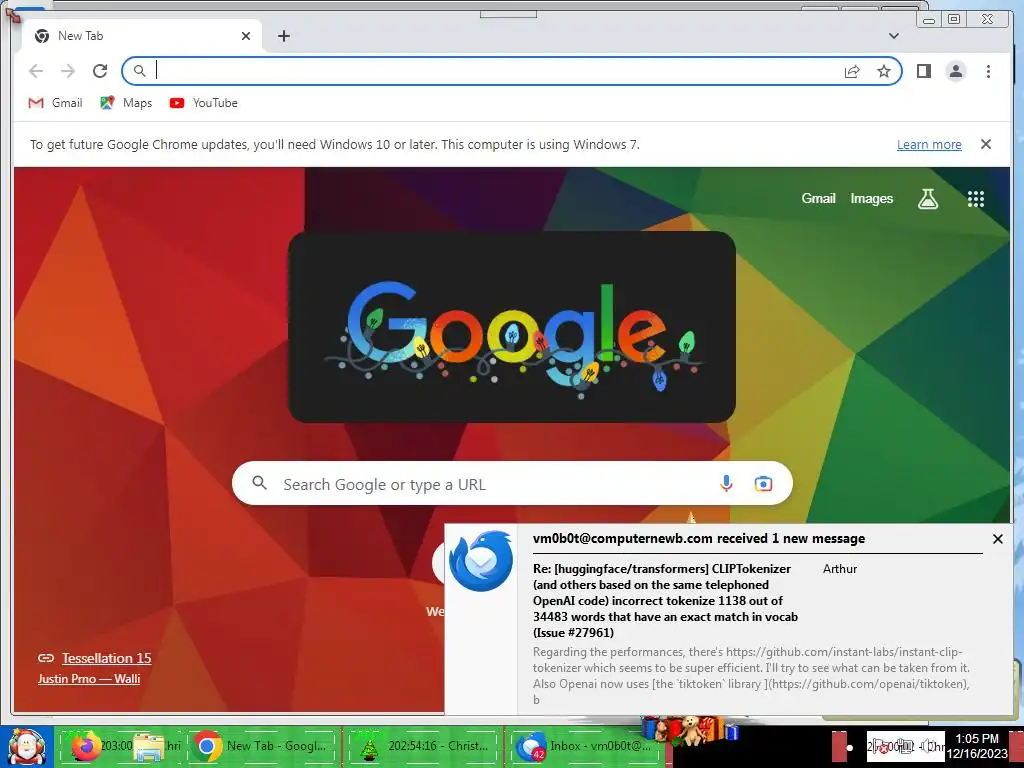Close the Thunderbird new message notification
Image resolution: width=1024 pixels, height=768 pixels.
pos(998,539)
